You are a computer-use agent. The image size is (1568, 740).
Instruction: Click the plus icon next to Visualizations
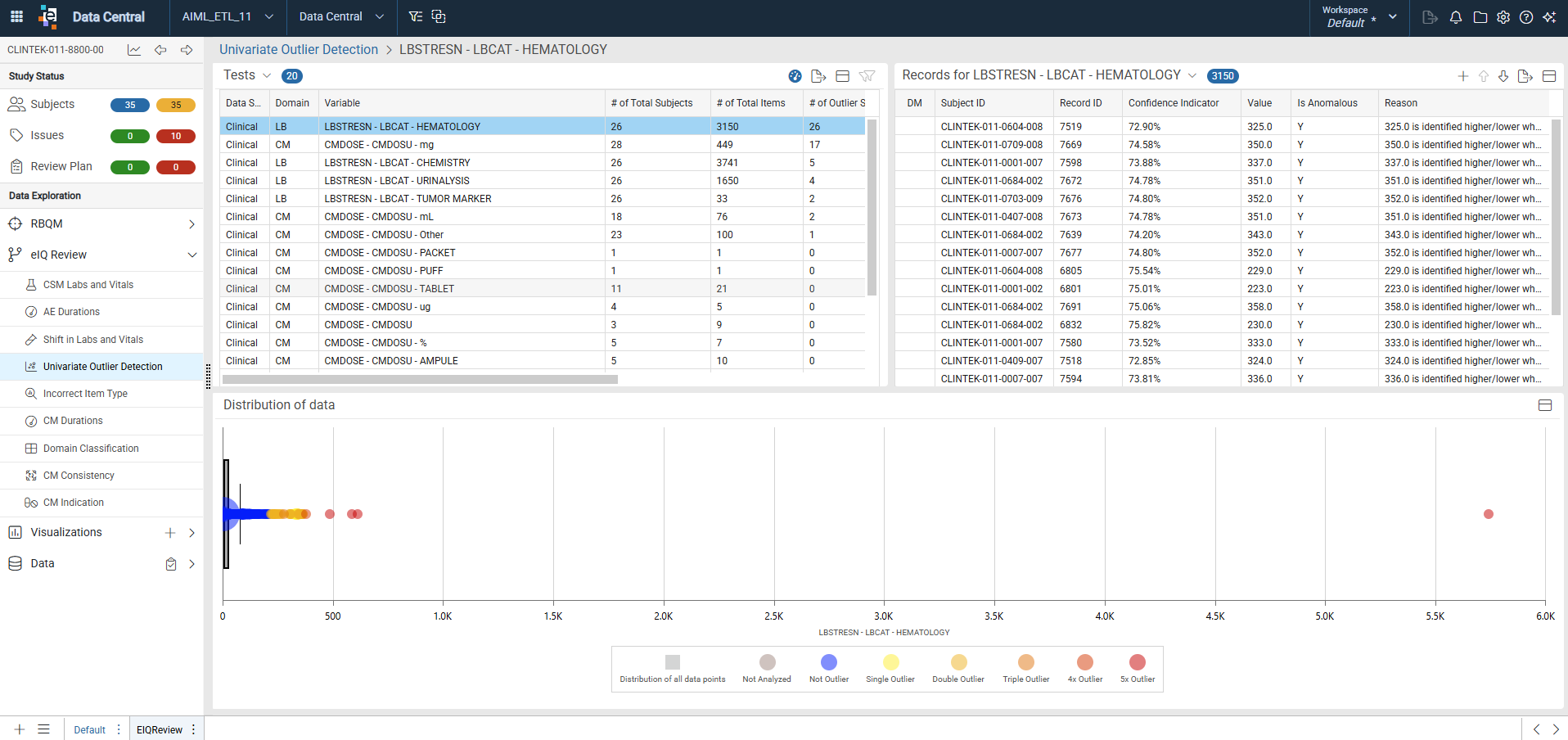(170, 533)
